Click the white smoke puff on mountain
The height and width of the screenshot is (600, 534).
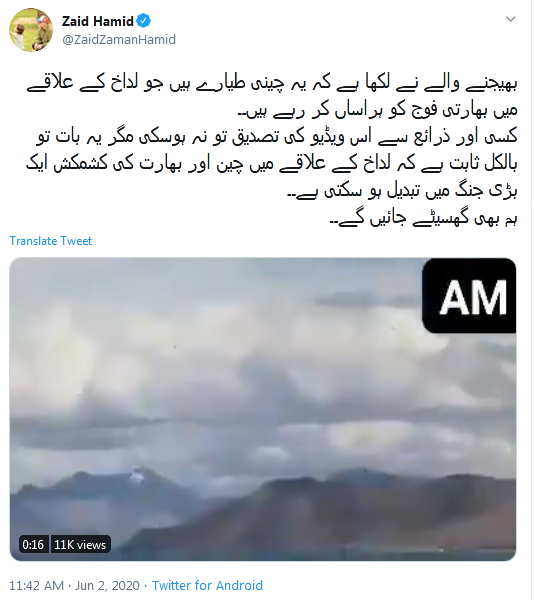point(136,476)
